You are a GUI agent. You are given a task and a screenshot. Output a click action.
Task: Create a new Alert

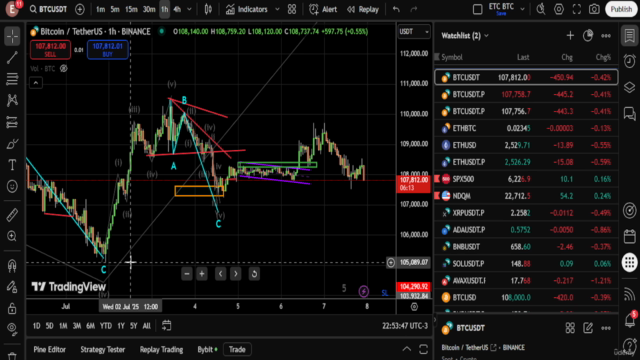(x=323, y=9)
